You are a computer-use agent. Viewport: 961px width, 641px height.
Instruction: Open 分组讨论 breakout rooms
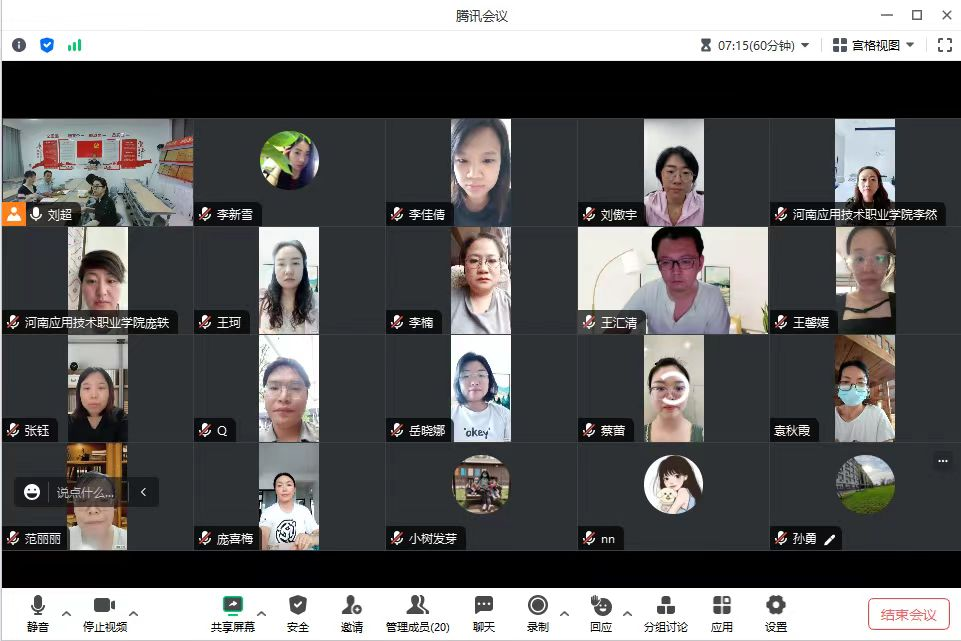[x=665, y=612]
